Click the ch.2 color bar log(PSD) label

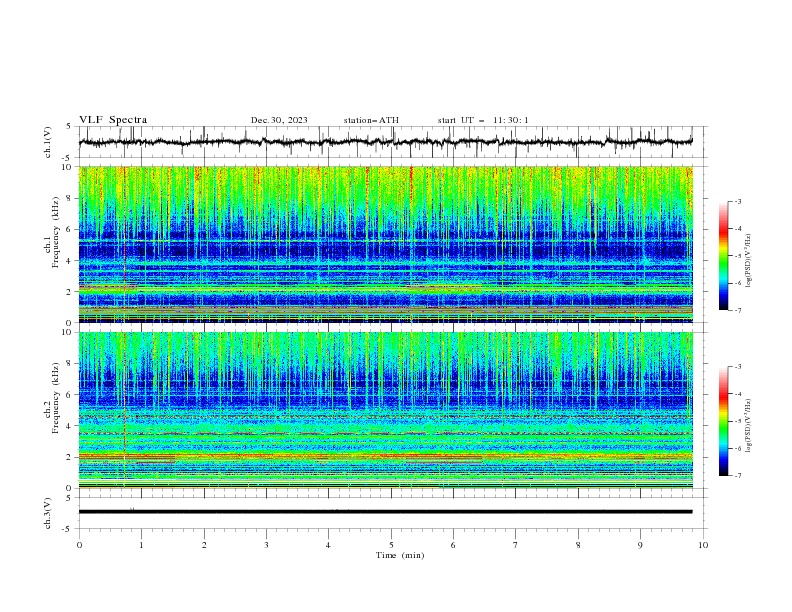pyautogui.click(x=748, y=426)
